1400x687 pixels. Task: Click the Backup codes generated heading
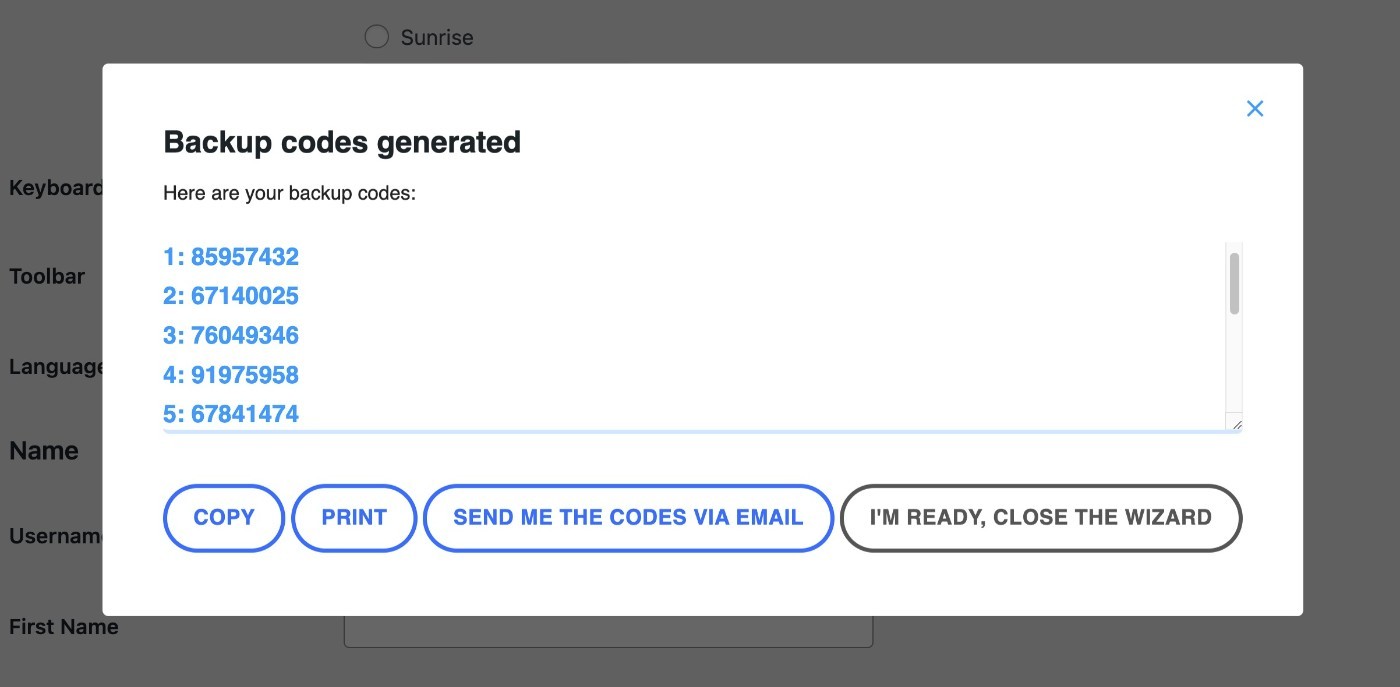click(x=342, y=142)
